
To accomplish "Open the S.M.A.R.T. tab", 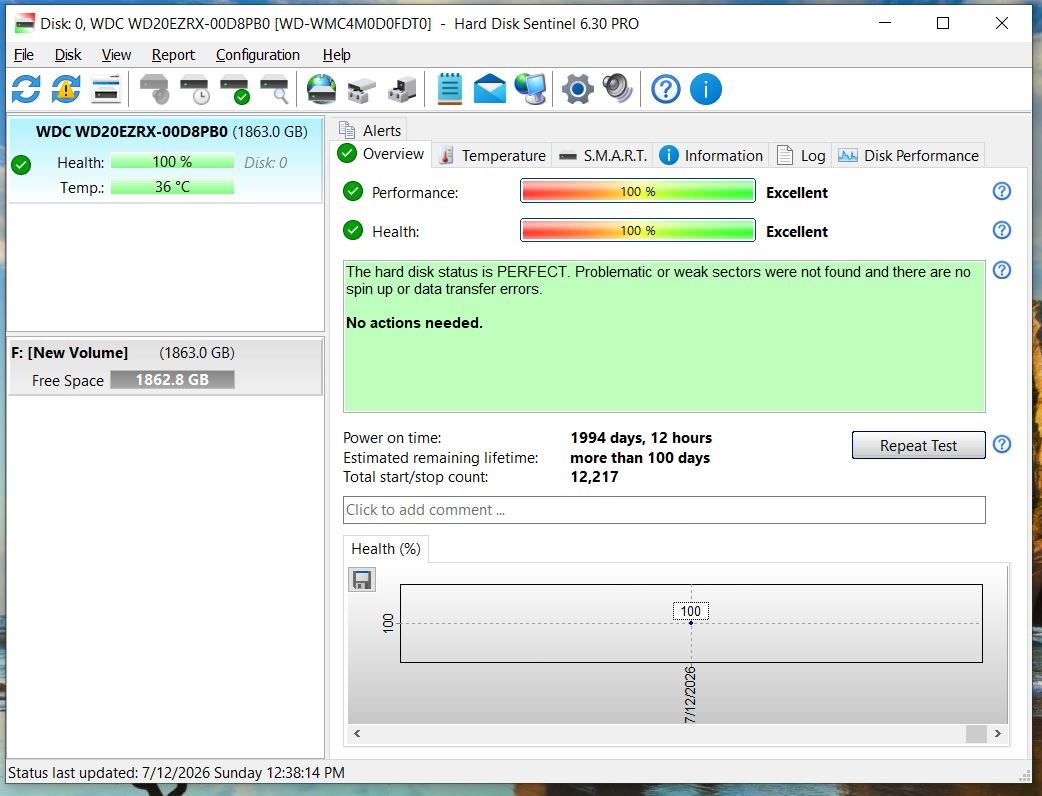I will (603, 155).
